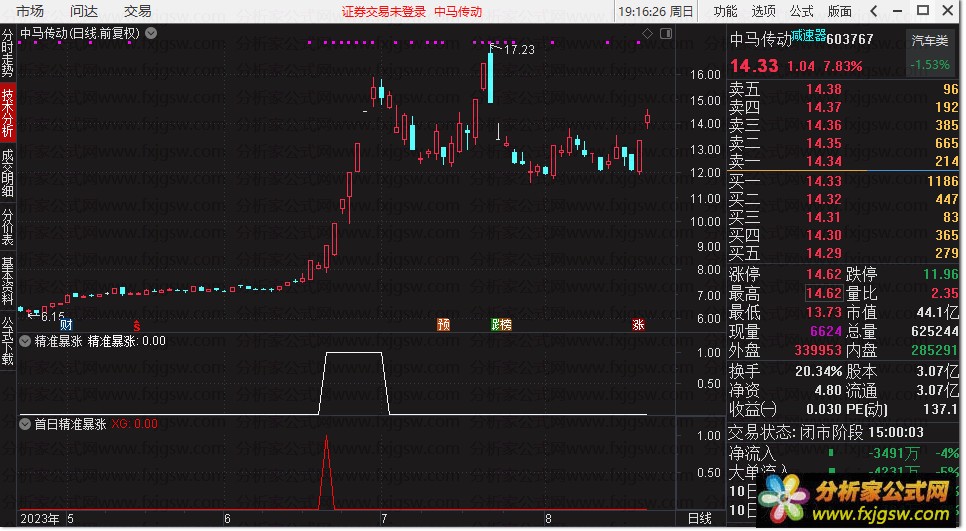
Task: Click the diamond icon atop the chart
Action: pyautogui.click(x=647, y=33)
